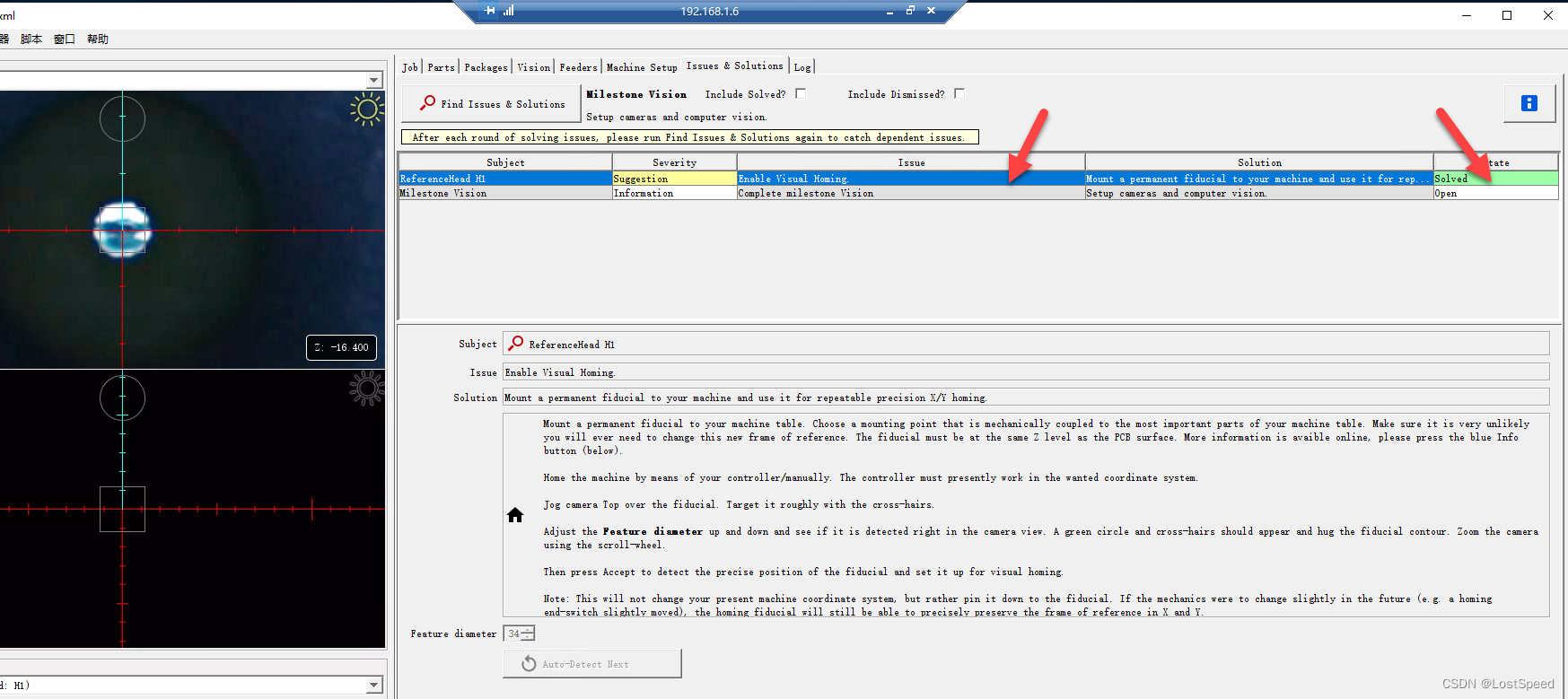The height and width of the screenshot is (699, 1568).
Task: Restore the remote session window
Action: pos(910,11)
